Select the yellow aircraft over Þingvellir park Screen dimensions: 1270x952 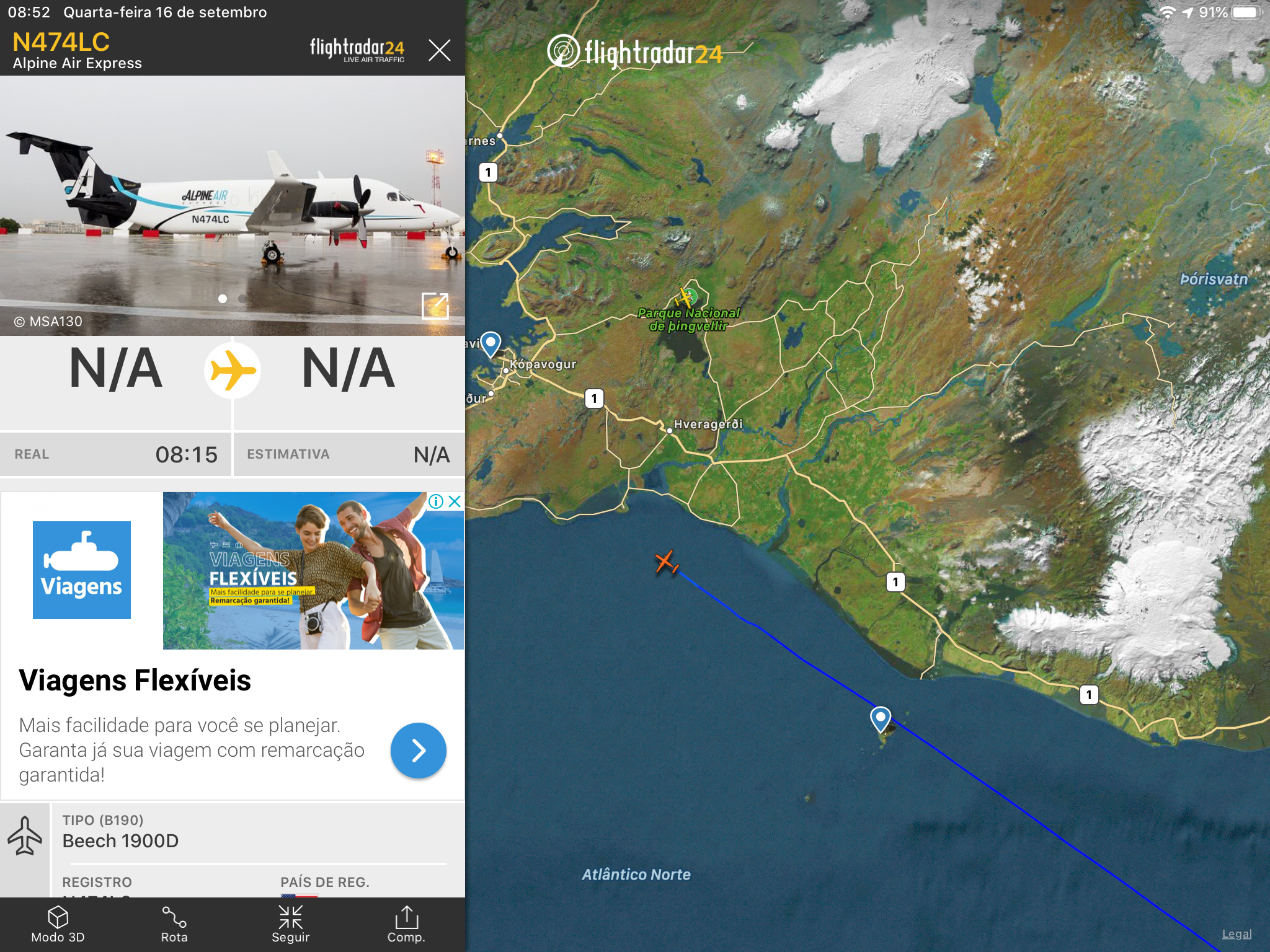pyautogui.click(x=686, y=297)
